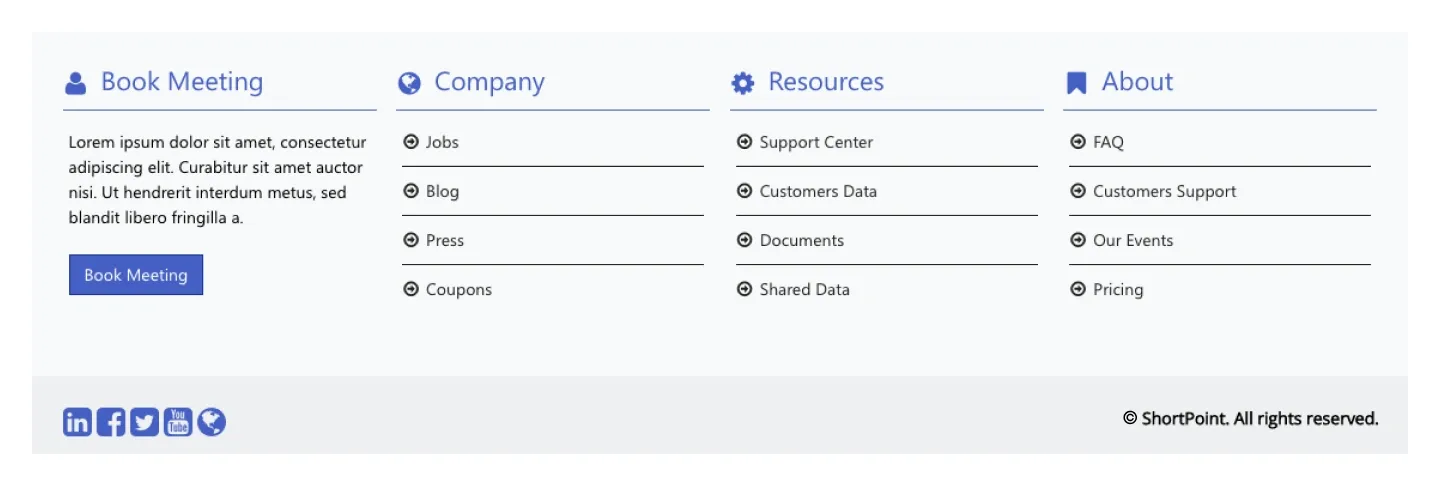The image size is (1440, 486).
Task: Click the person icon beside Book Meeting heading
Action: (75, 83)
